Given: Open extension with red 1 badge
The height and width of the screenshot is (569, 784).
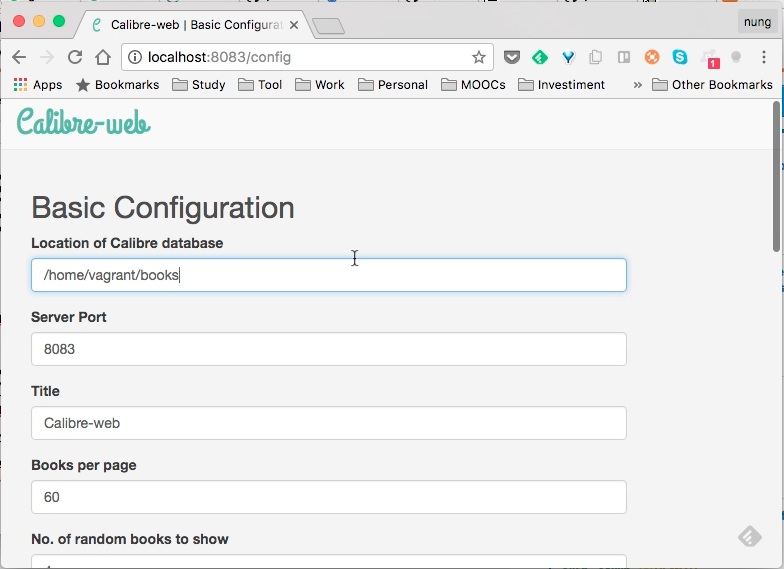Looking at the screenshot, I should 710,58.
